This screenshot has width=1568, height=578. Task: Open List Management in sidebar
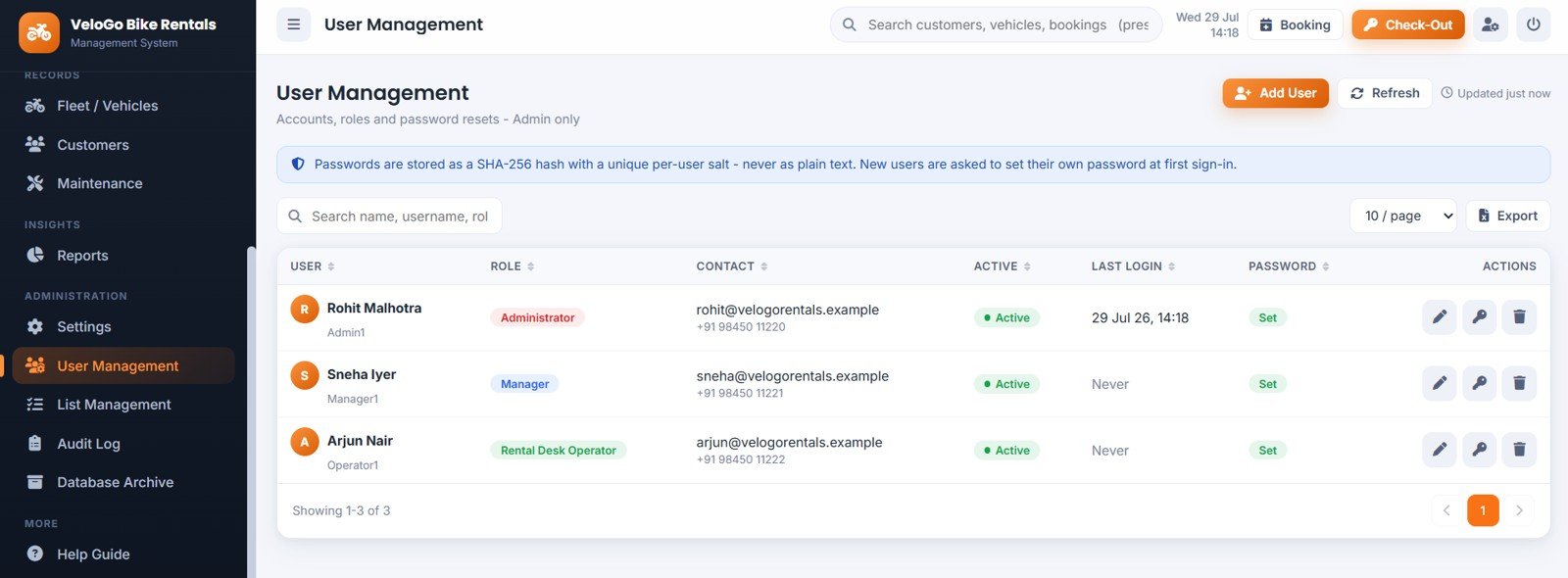tap(123, 405)
